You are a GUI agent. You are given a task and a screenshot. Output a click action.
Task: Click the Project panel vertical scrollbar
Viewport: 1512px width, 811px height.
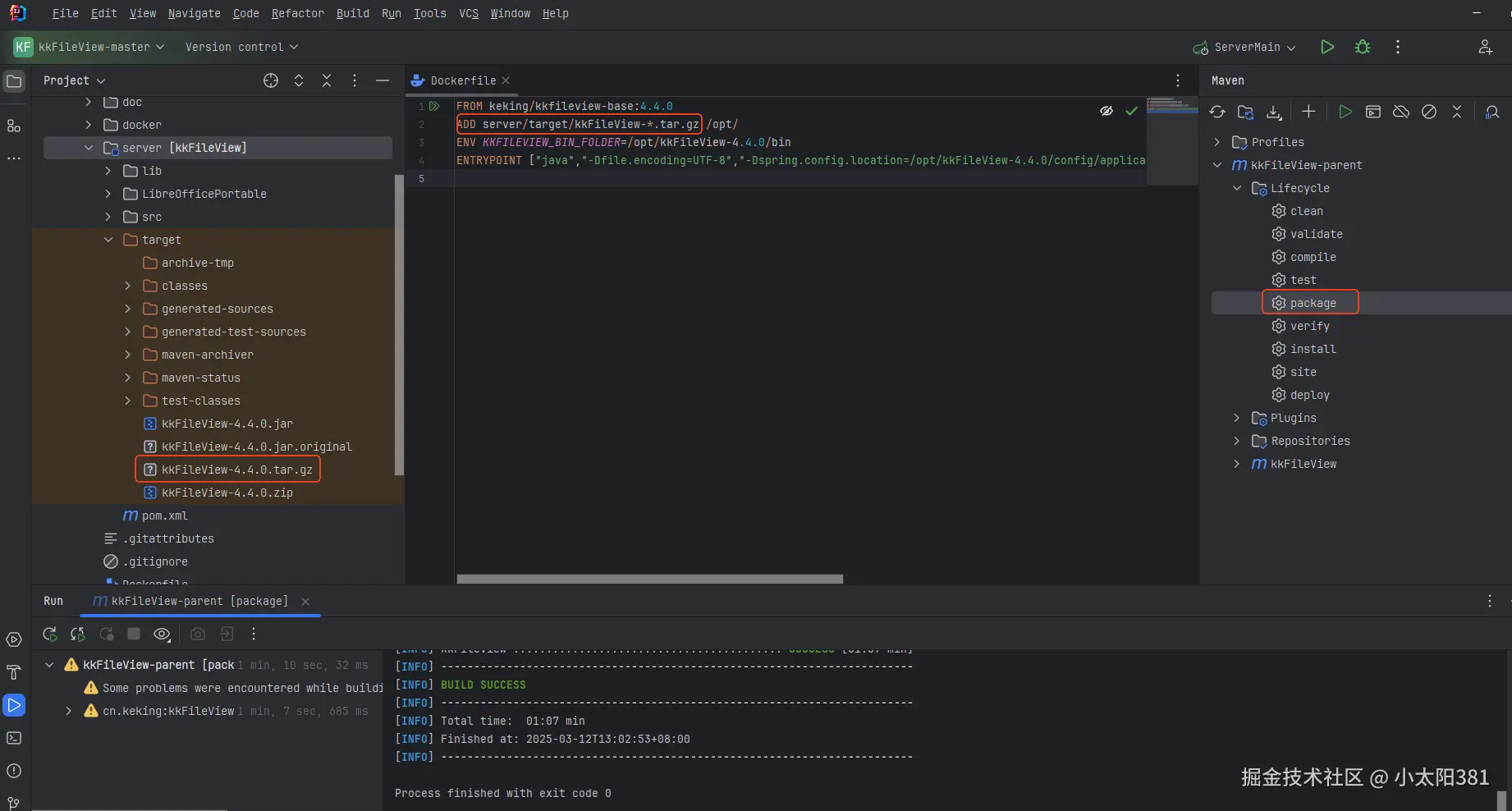coord(399,325)
